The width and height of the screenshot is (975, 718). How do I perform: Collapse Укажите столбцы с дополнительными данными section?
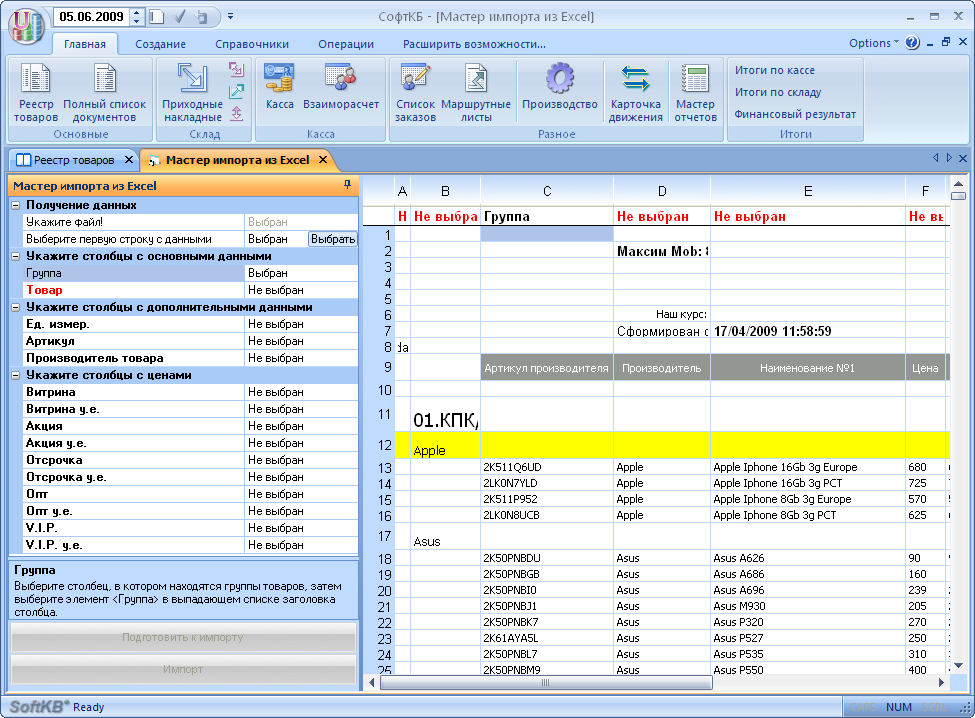point(16,307)
